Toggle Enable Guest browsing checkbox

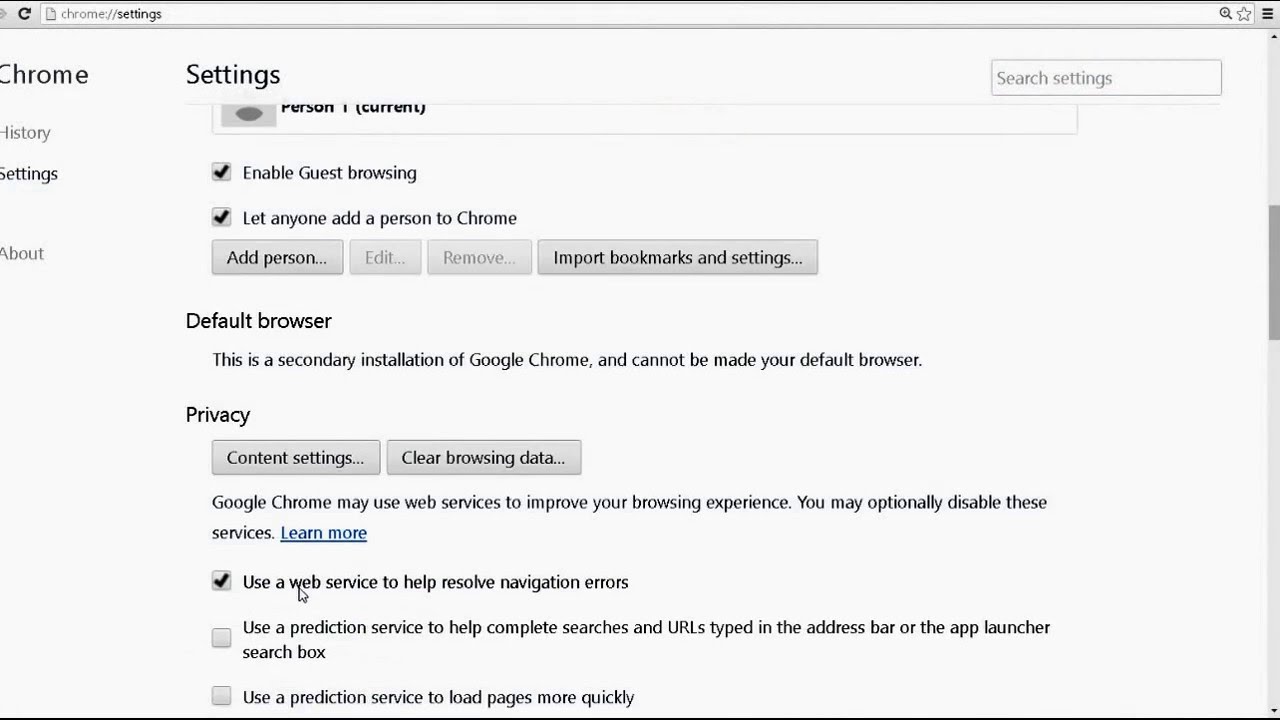click(x=221, y=172)
